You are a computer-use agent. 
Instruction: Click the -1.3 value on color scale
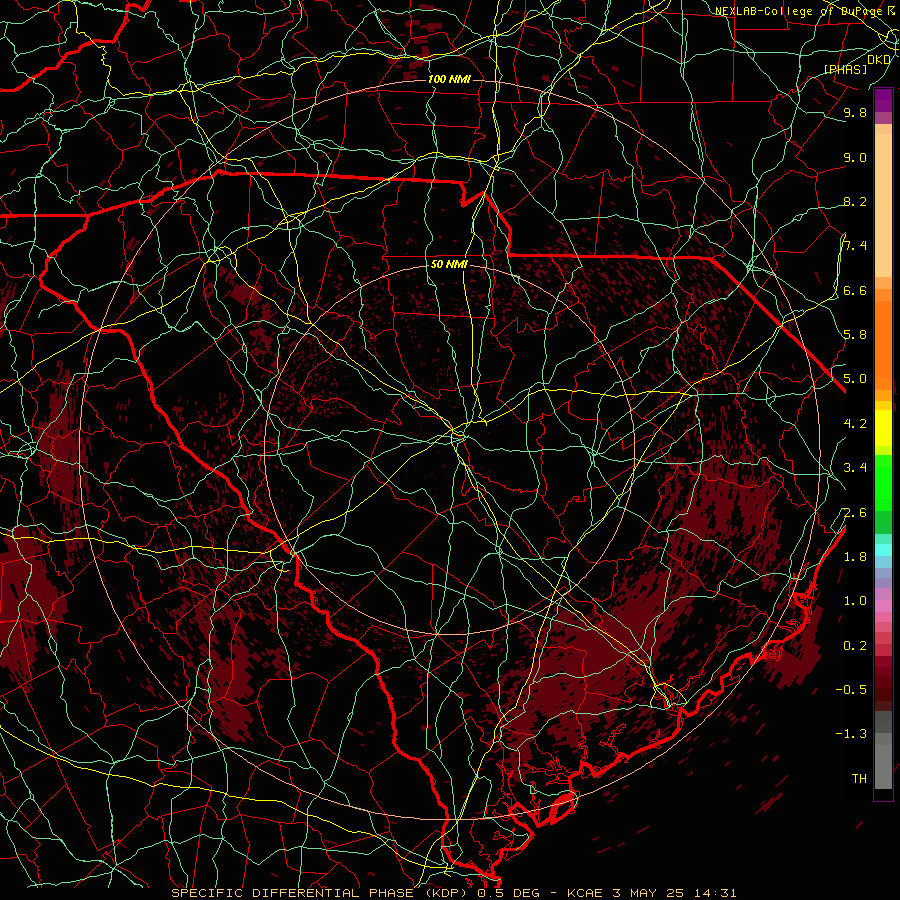click(851, 734)
